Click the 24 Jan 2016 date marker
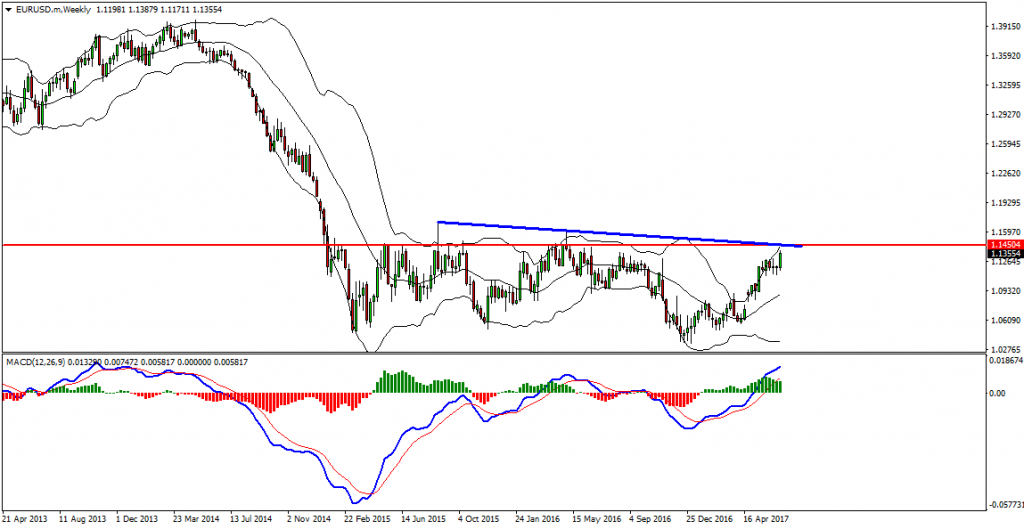The height and width of the screenshot is (529, 1024). [538, 520]
